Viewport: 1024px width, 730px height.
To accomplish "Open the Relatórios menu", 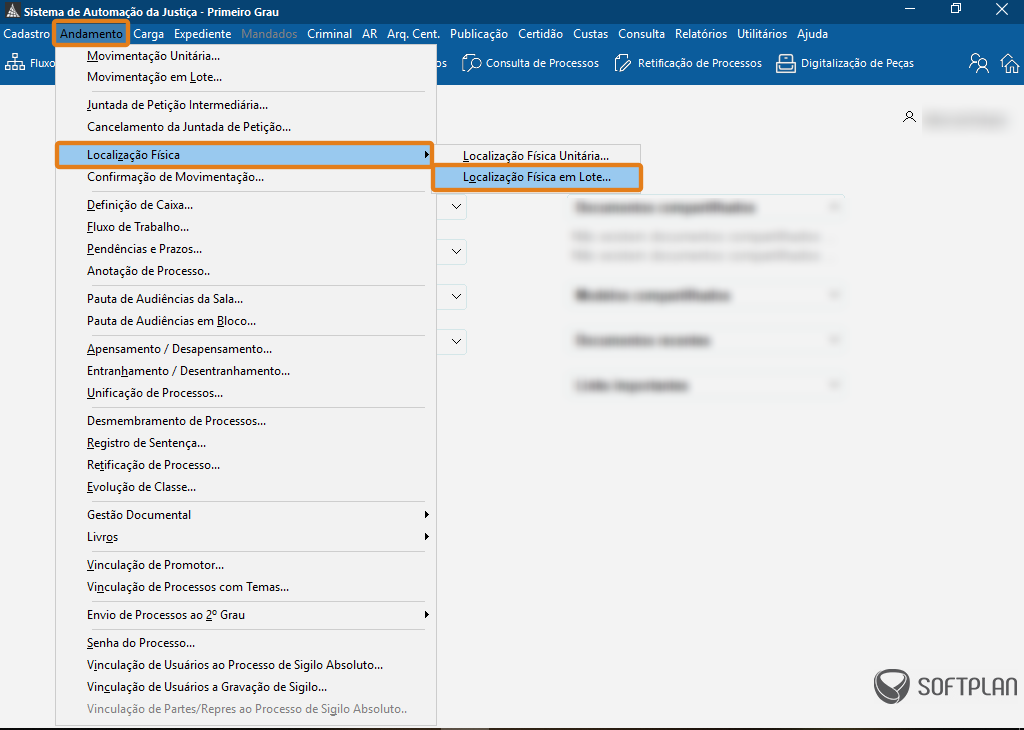I will tap(701, 34).
